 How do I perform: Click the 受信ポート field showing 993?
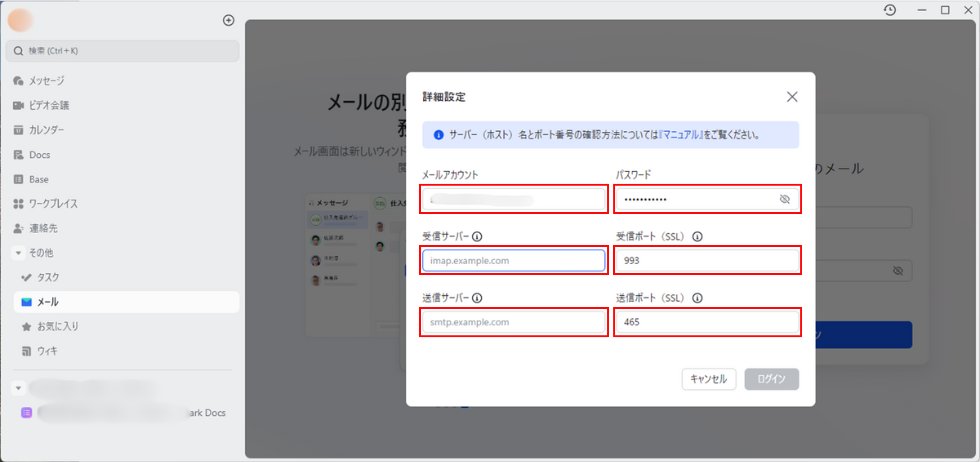(x=708, y=261)
